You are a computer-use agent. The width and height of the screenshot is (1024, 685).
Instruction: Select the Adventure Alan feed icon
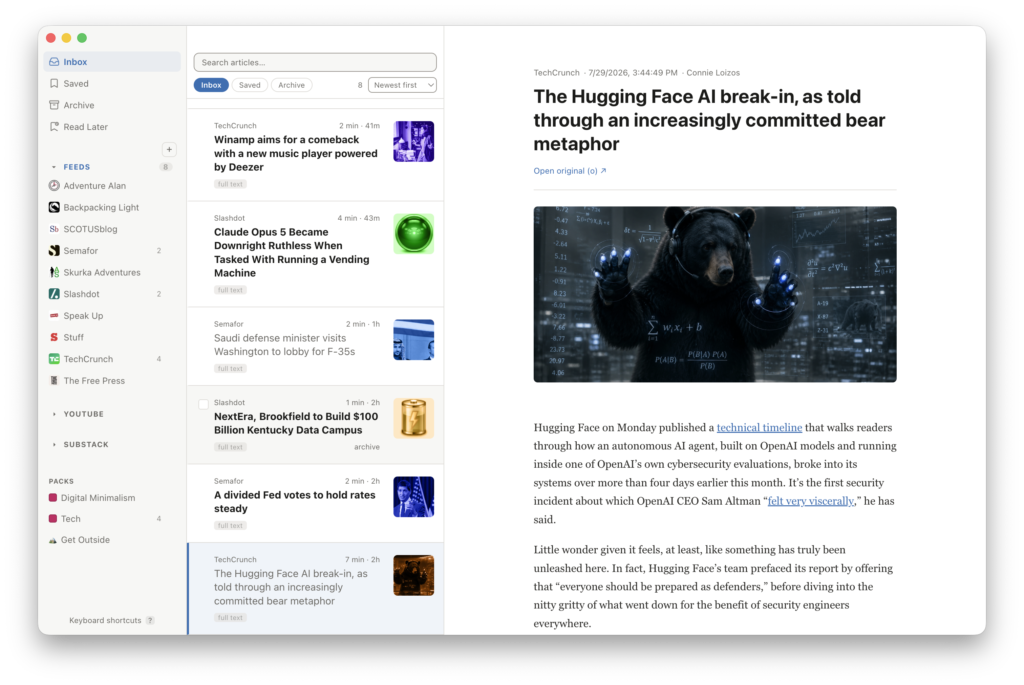tap(54, 185)
